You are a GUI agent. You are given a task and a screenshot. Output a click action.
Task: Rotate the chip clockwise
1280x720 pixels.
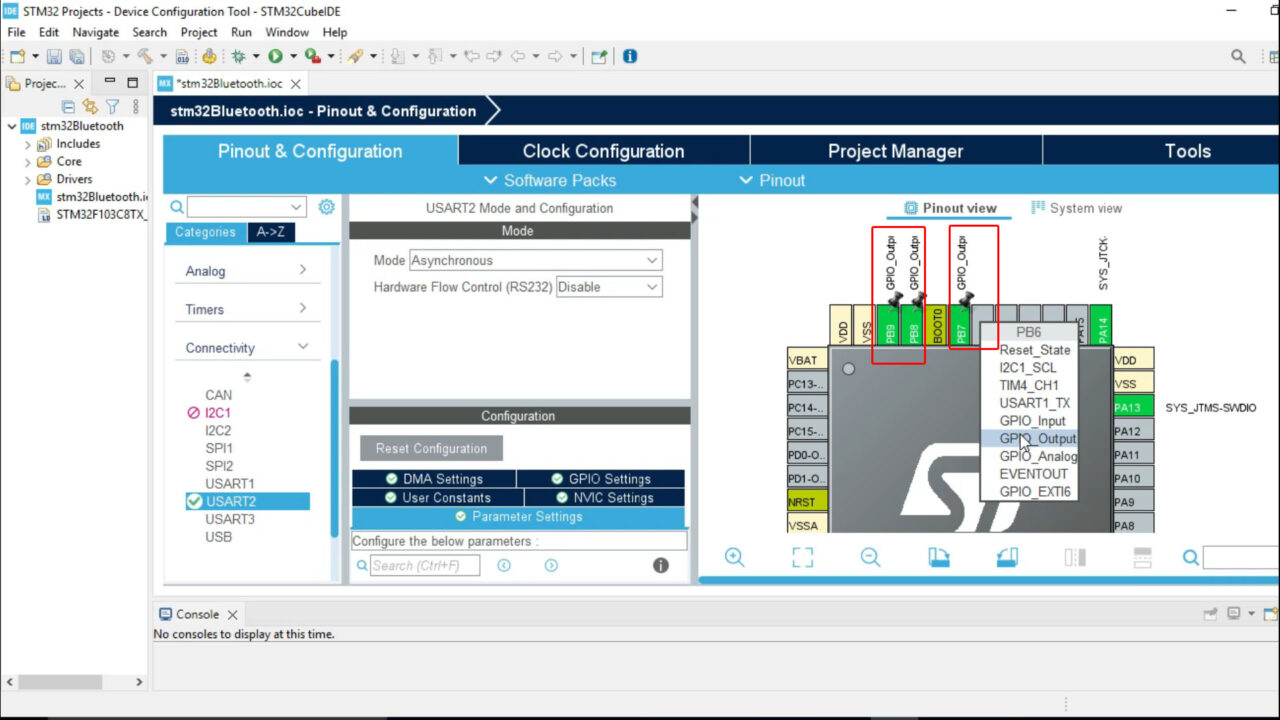[x=938, y=558]
